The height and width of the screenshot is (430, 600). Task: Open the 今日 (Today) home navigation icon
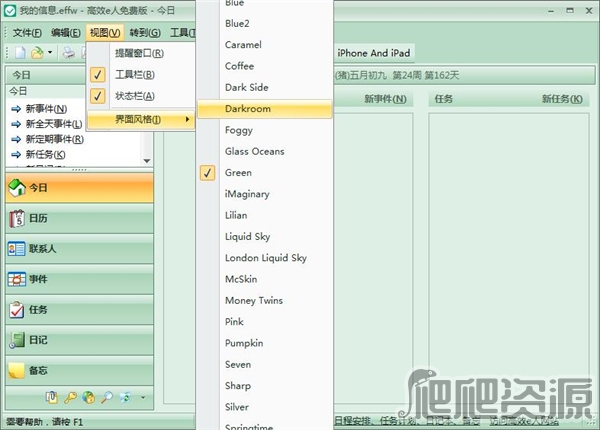(x=16, y=187)
